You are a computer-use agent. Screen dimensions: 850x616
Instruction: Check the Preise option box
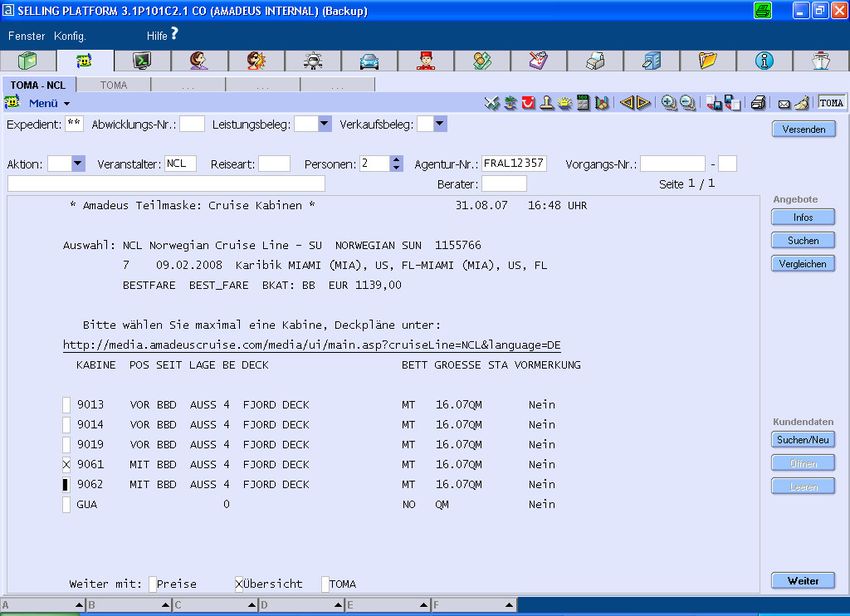153,584
